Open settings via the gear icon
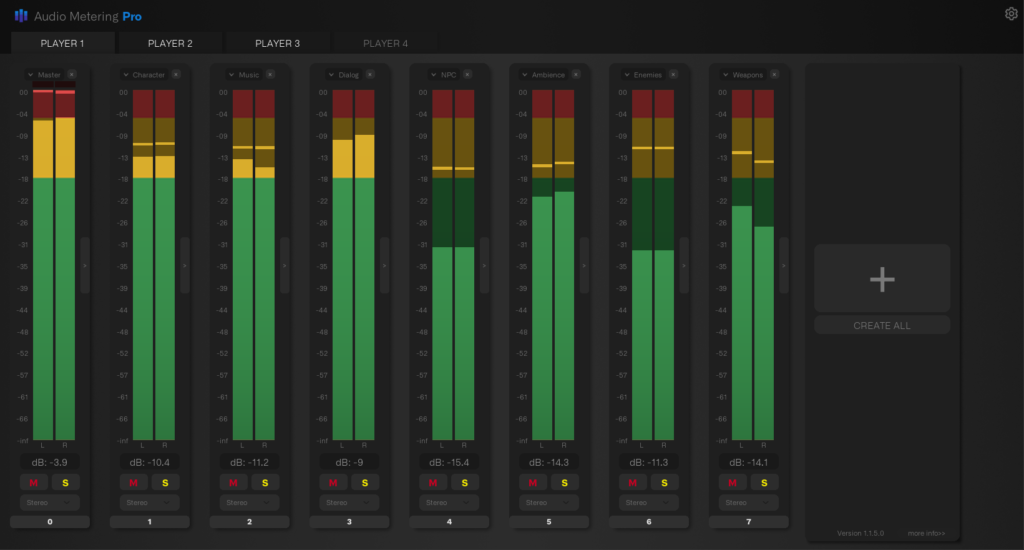 pyautogui.click(x=1010, y=14)
